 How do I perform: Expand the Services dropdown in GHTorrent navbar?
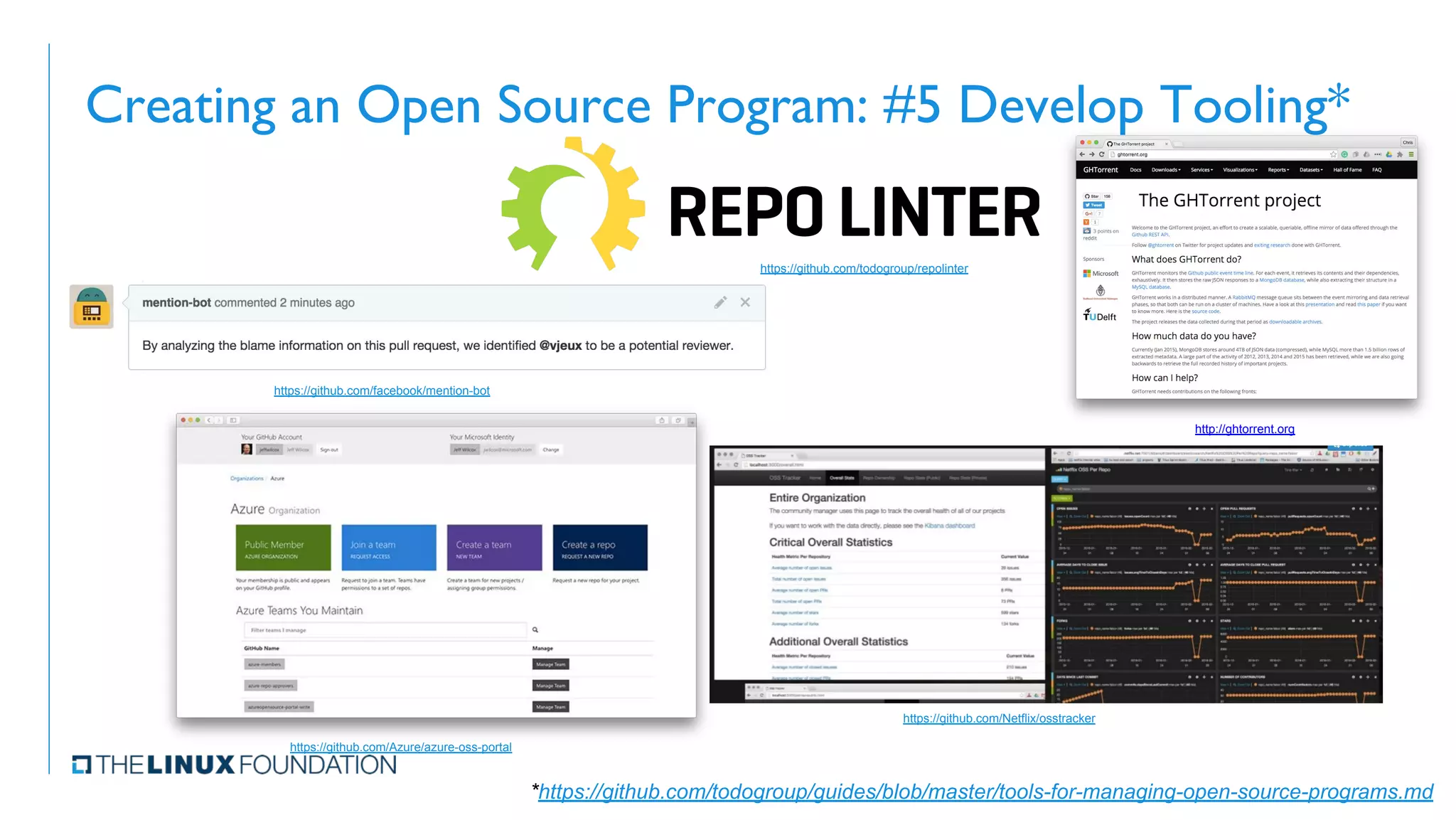point(1201,170)
